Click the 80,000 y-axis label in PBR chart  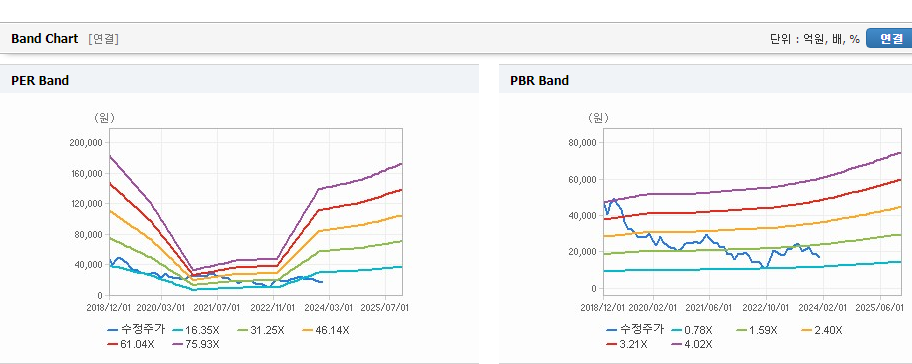pyautogui.click(x=583, y=143)
